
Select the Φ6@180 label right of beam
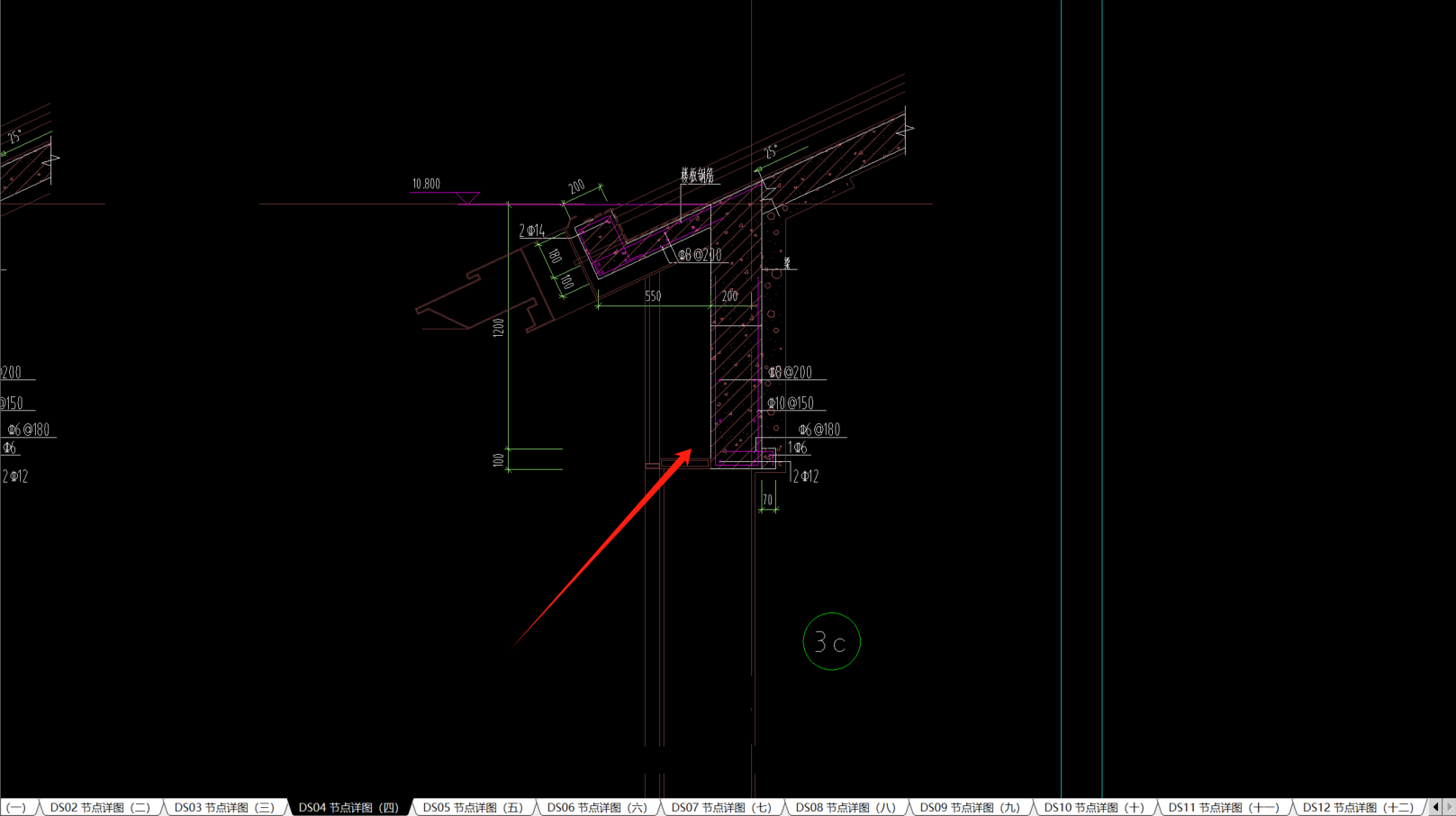coord(819,430)
